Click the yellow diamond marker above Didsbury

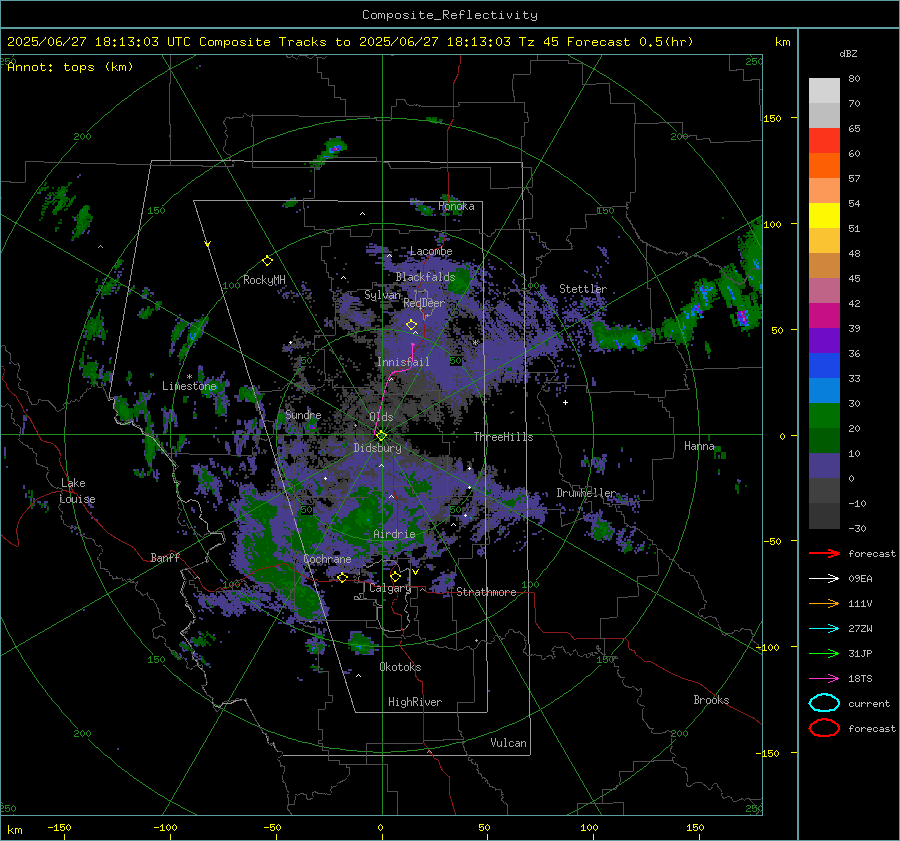click(381, 436)
